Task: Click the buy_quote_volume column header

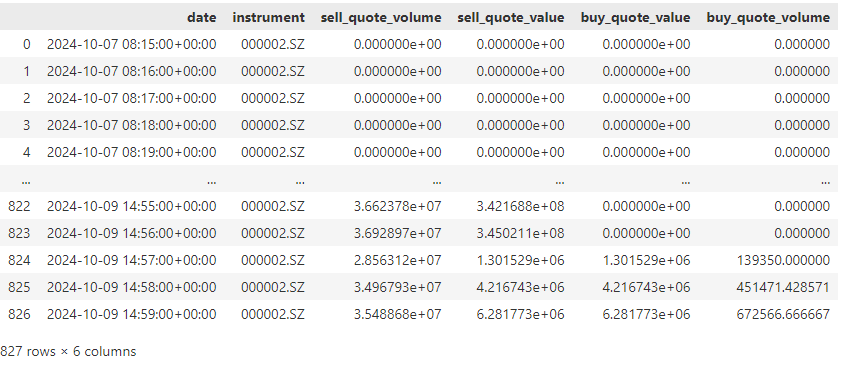Action: coord(768,18)
